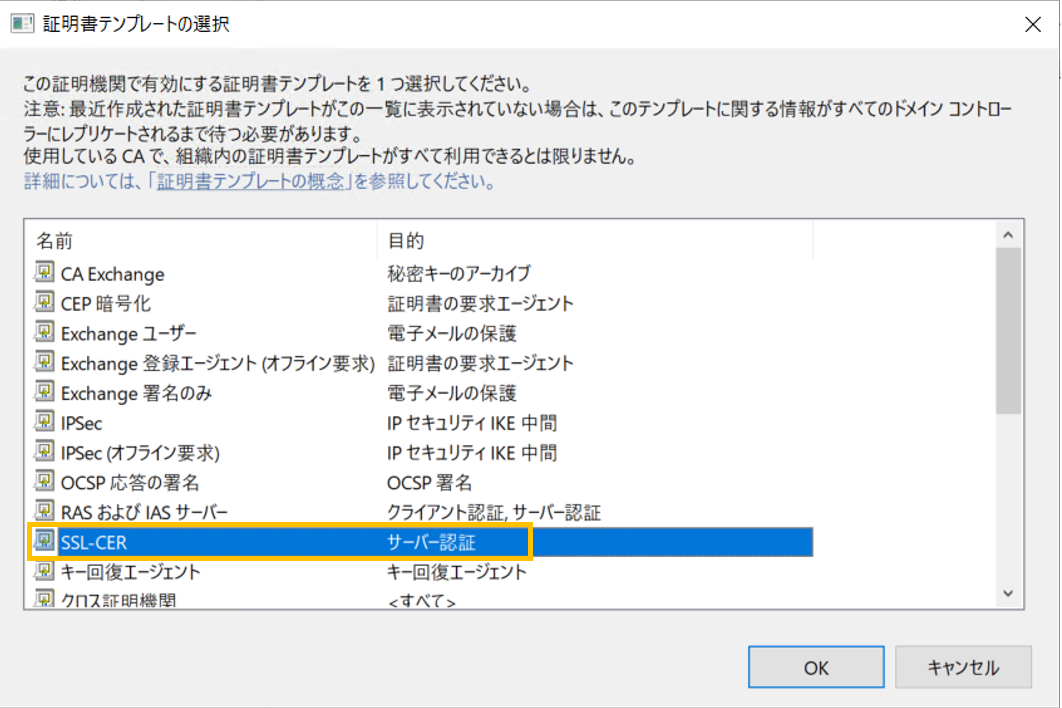Click the キー回復エージェント template icon
Image resolution: width=1062 pixels, height=708 pixels.
coord(44,570)
